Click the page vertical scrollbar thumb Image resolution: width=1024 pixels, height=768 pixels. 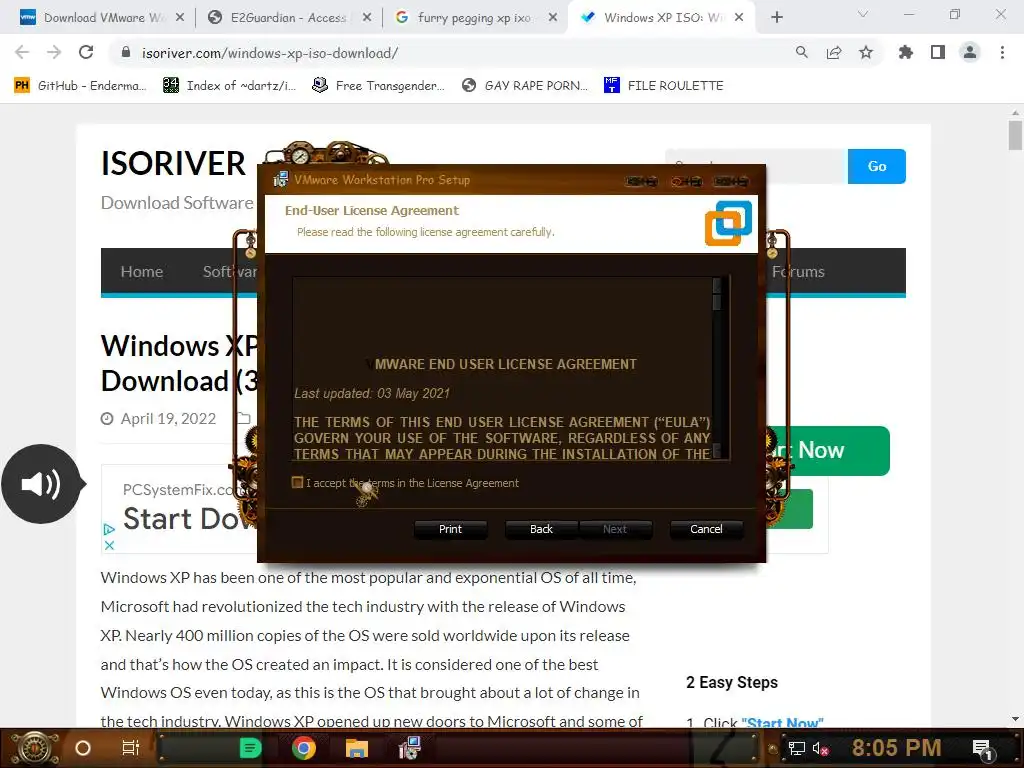pyautogui.click(x=1015, y=135)
